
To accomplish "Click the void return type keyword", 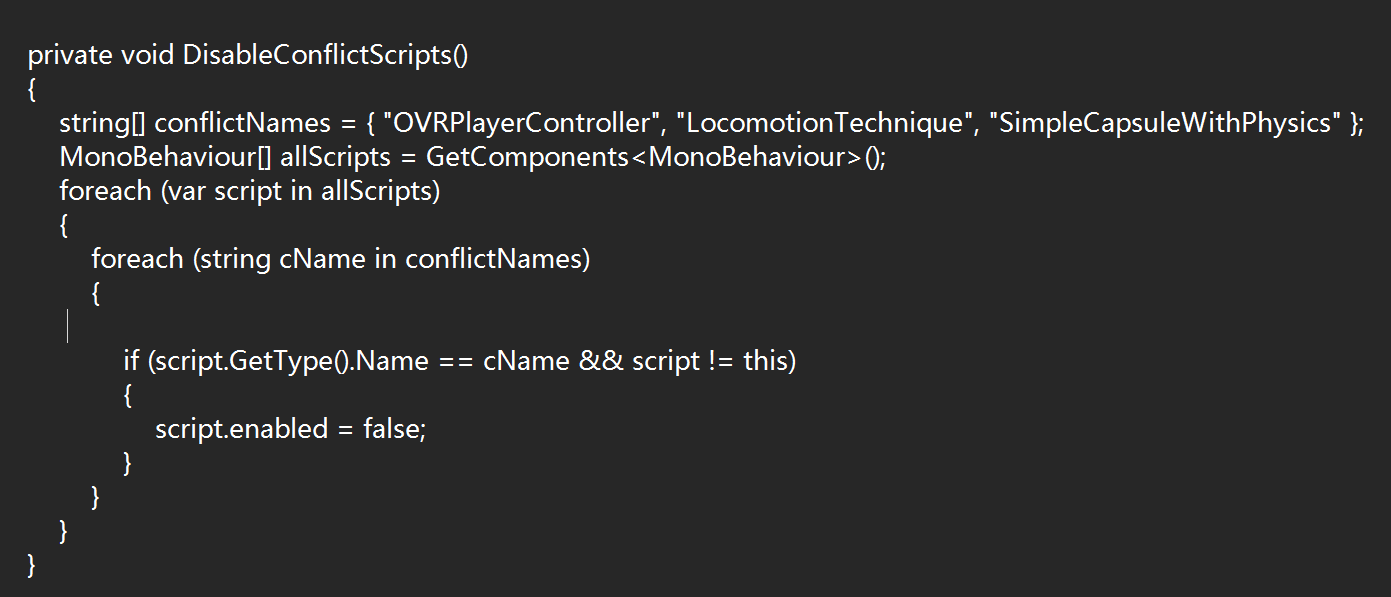I will [x=148, y=55].
